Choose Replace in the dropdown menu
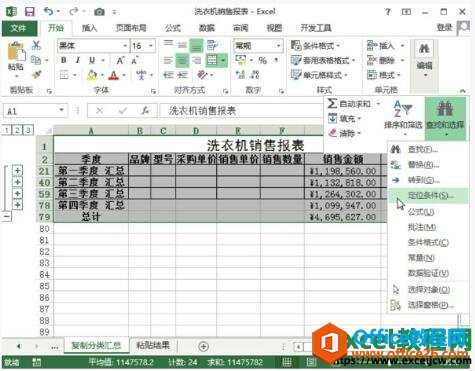Image resolution: width=475 pixels, height=371 pixels. [423, 164]
